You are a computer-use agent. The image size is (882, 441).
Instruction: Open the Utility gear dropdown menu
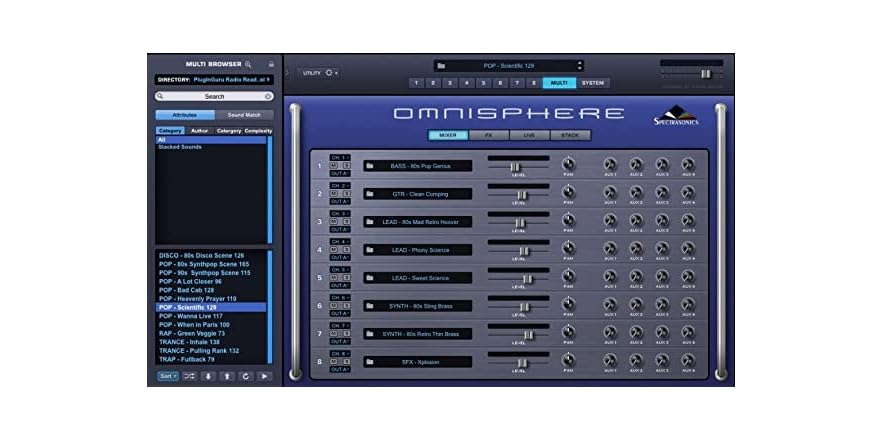pyautogui.click(x=320, y=73)
